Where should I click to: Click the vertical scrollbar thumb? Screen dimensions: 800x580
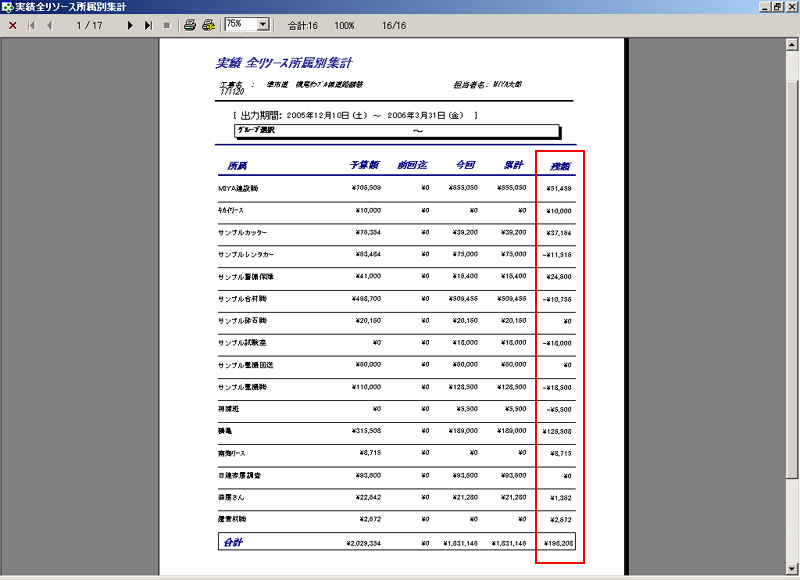tap(791, 279)
